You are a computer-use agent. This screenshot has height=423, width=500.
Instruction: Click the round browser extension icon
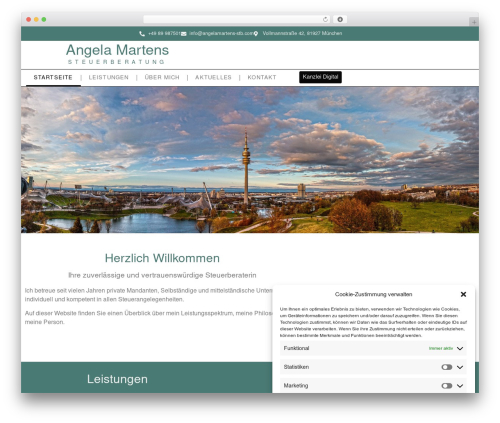point(340,20)
